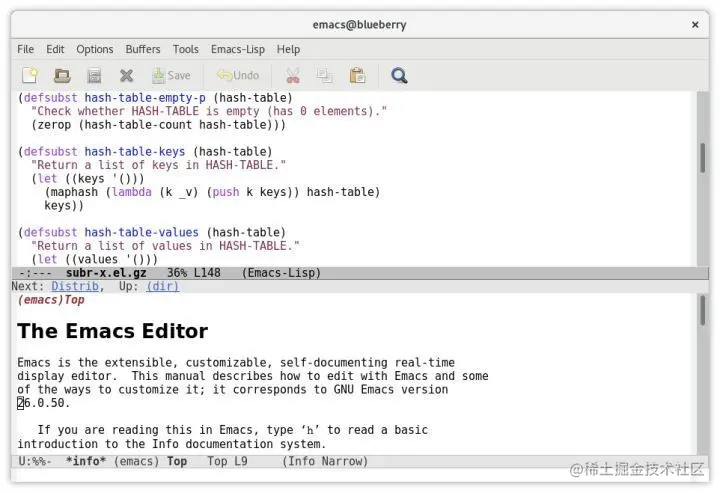Kill the current buffer with the X icon
The image size is (720, 493).
(x=126, y=75)
